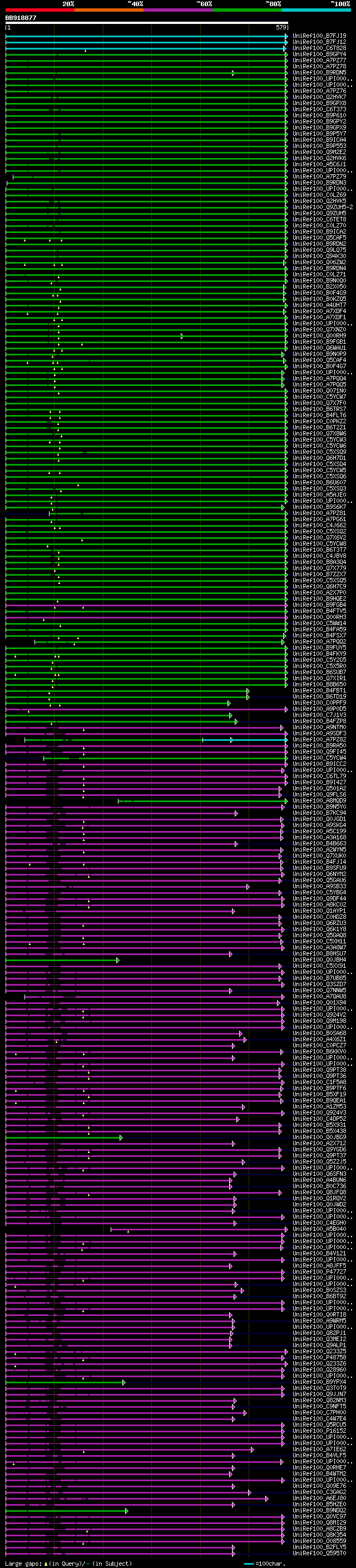
Task: Pick the UniRef100_A7PZ82 label
Action: pos(319,740)
